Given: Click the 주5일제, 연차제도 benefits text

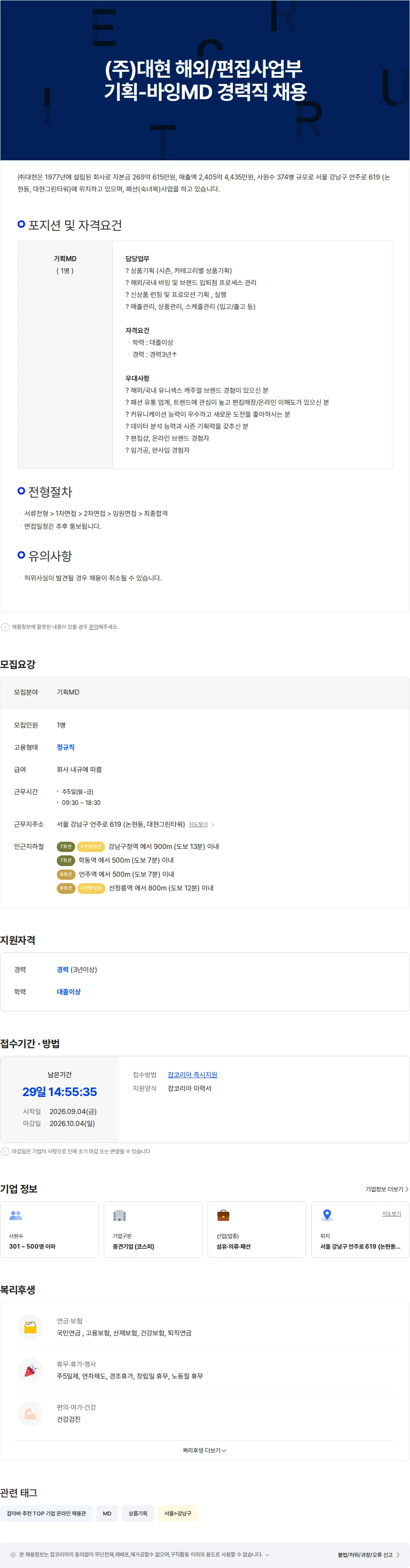Looking at the screenshot, I should (130, 1376).
